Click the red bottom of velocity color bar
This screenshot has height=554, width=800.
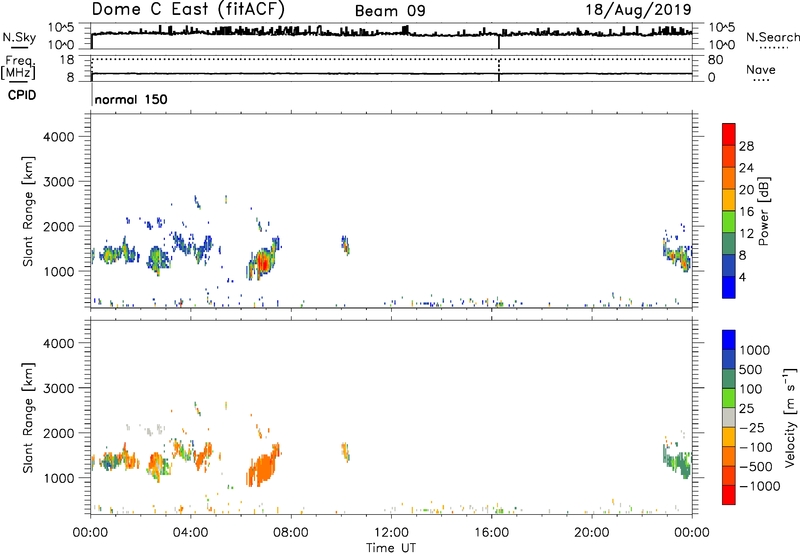tap(729, 495)
